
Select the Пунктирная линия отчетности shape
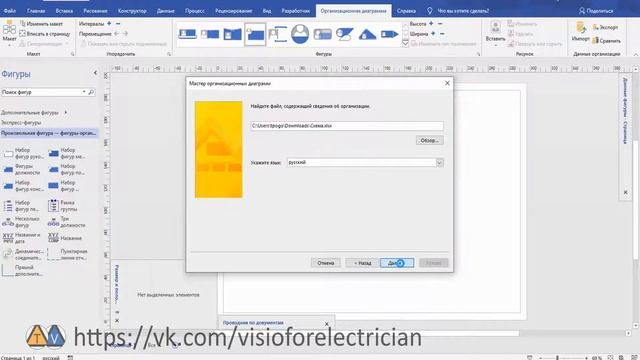(68, 255)
